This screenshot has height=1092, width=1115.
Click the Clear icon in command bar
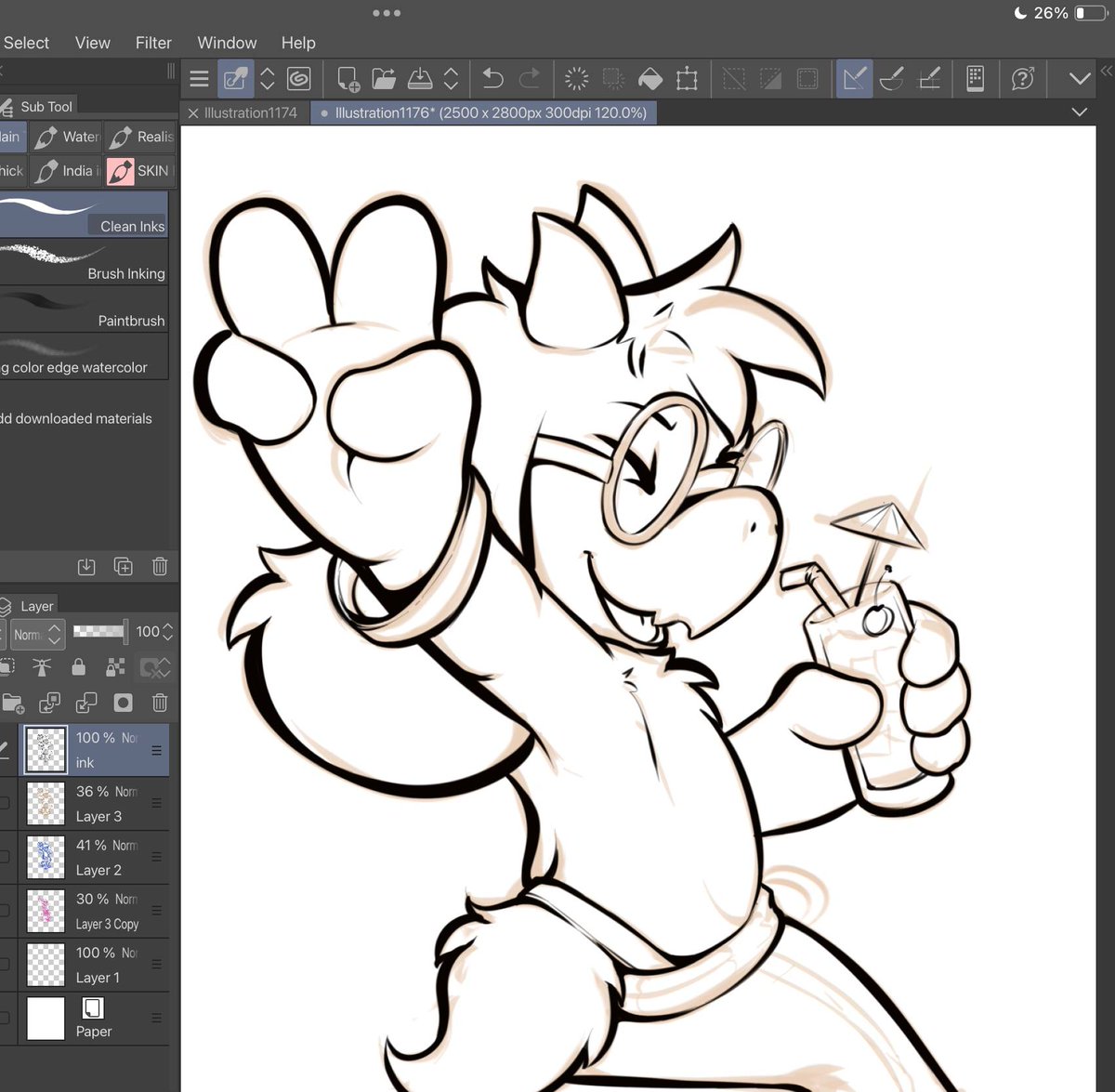[x=577, y=79]
